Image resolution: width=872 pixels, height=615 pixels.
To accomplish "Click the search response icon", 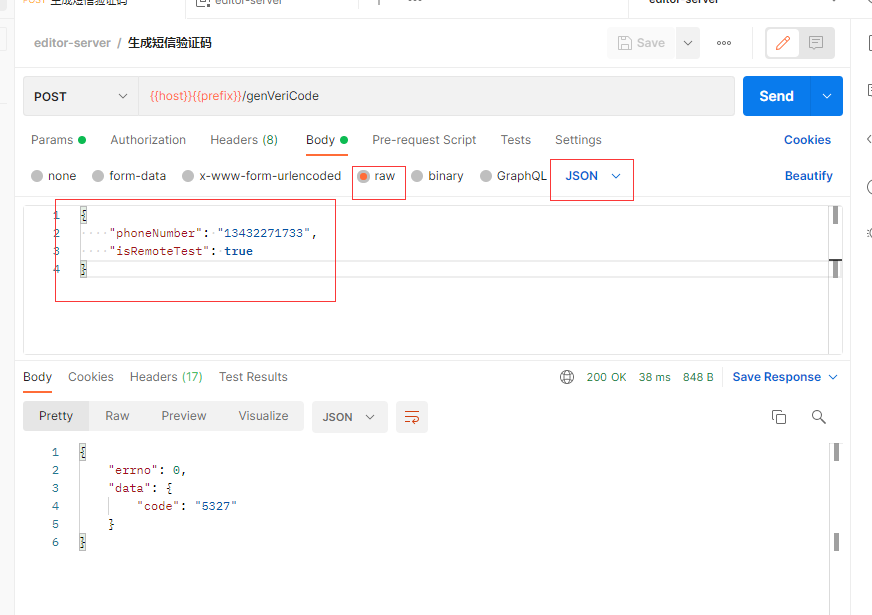I will (x=818, y=417).
